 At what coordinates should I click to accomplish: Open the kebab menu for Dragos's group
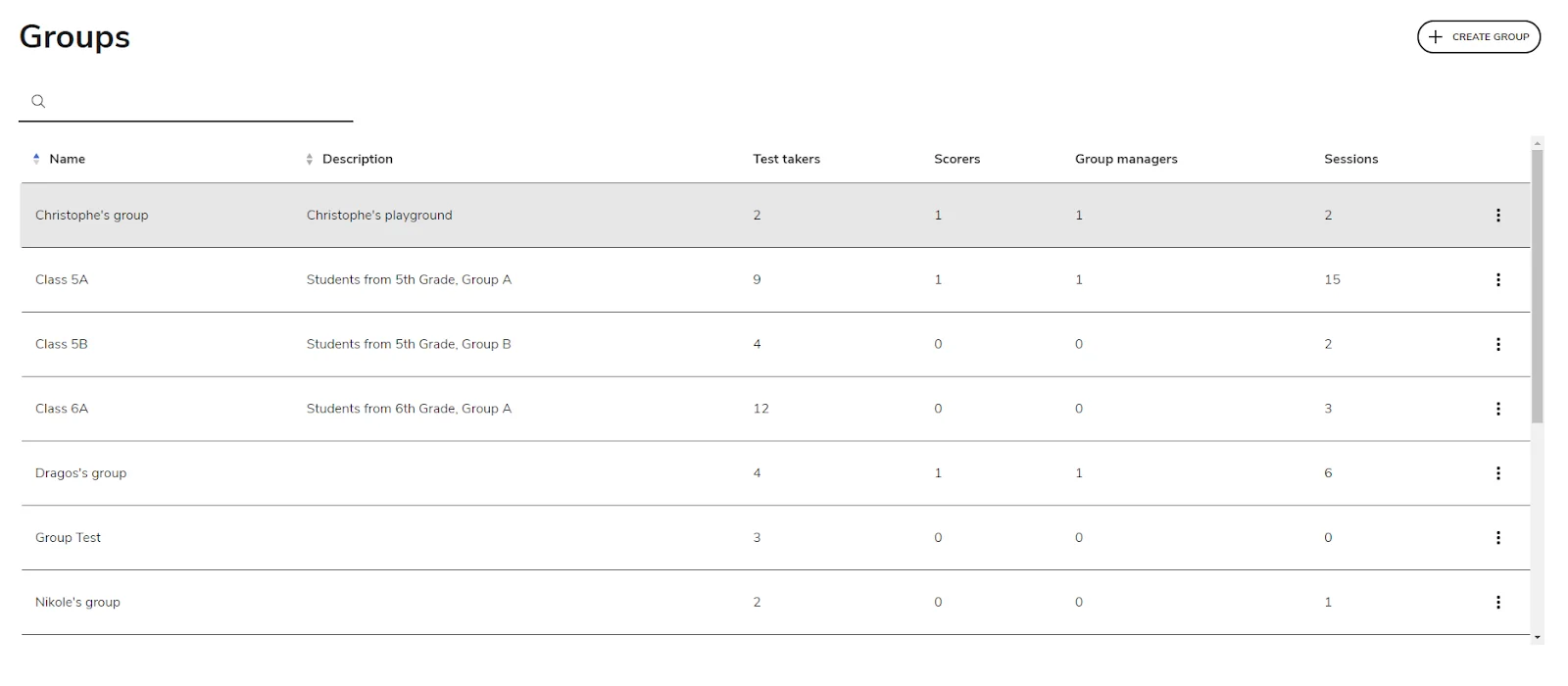pos(1497,473)
